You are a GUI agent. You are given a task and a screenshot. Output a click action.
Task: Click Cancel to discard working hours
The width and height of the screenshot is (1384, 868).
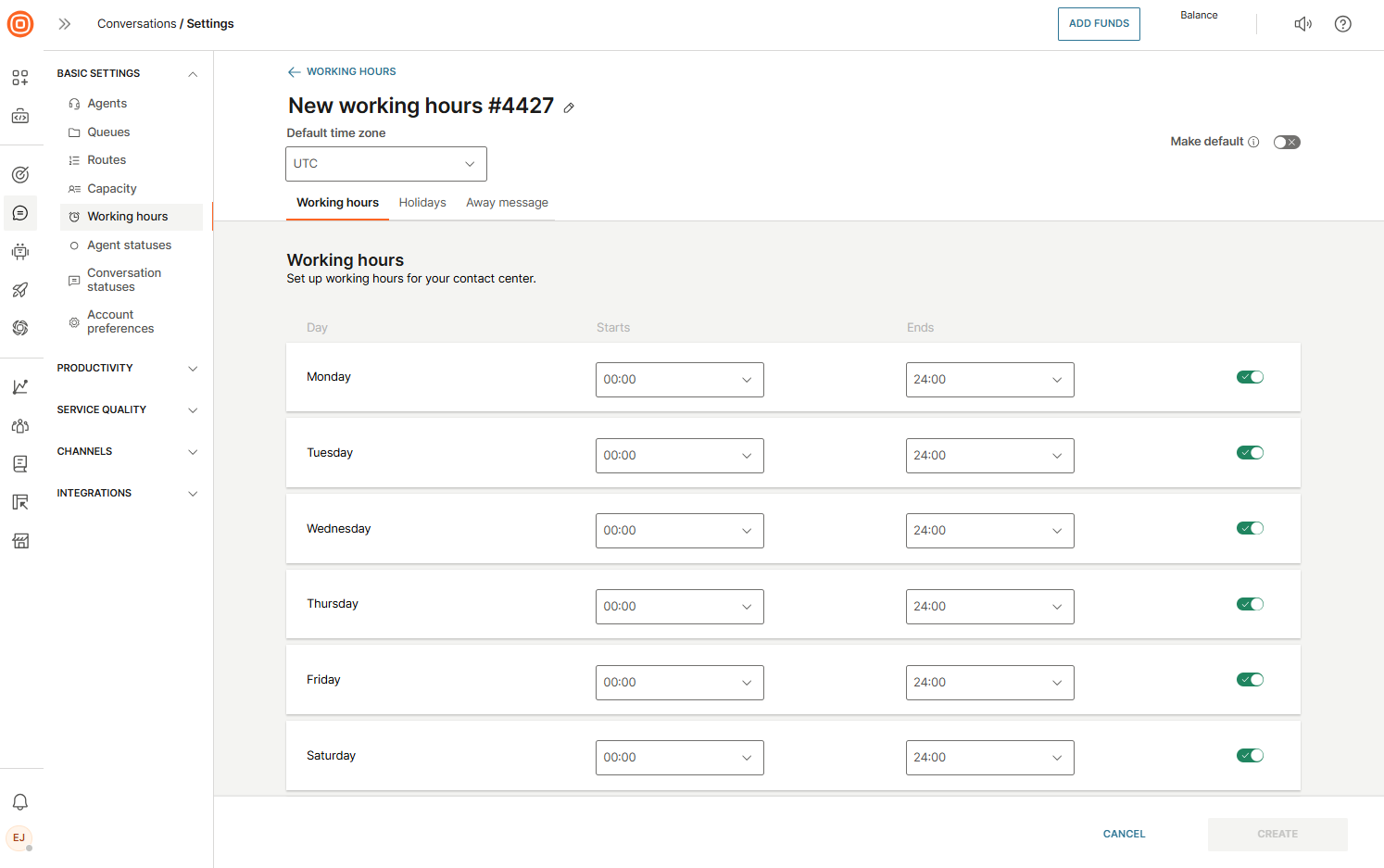[x=1124, y=834]
